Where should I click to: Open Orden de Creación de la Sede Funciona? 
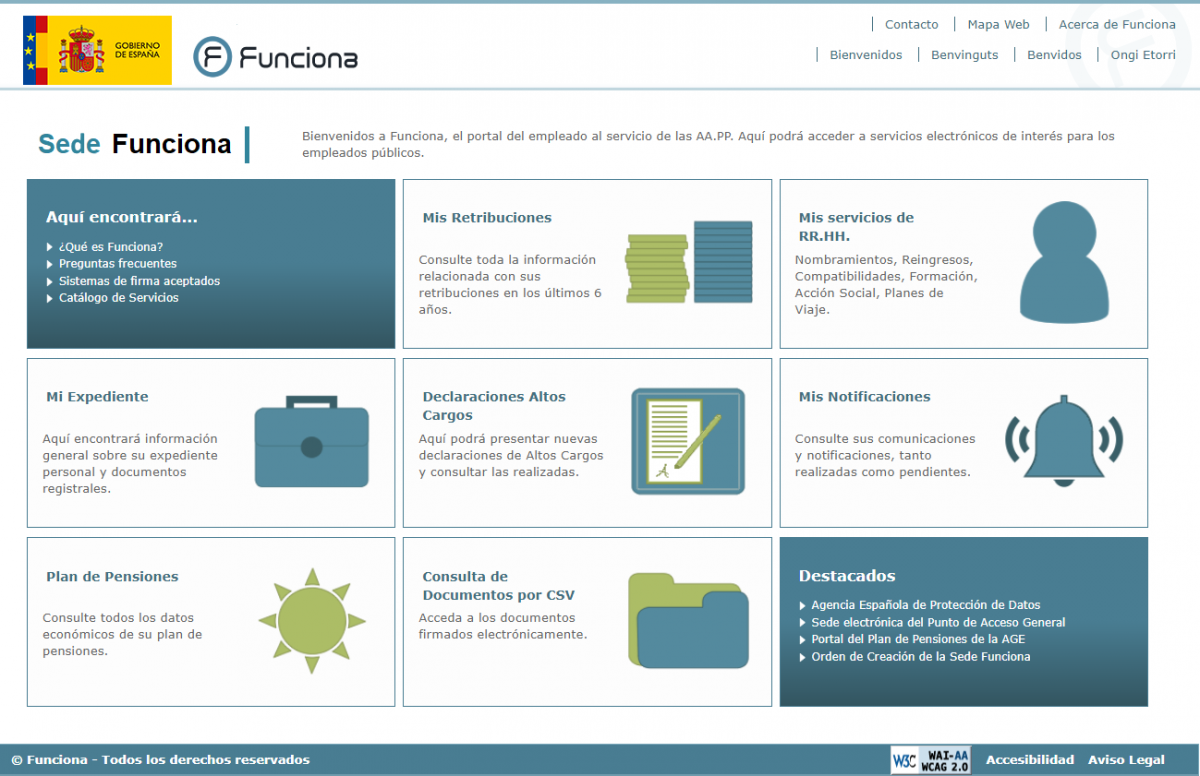tap(921, 657)
